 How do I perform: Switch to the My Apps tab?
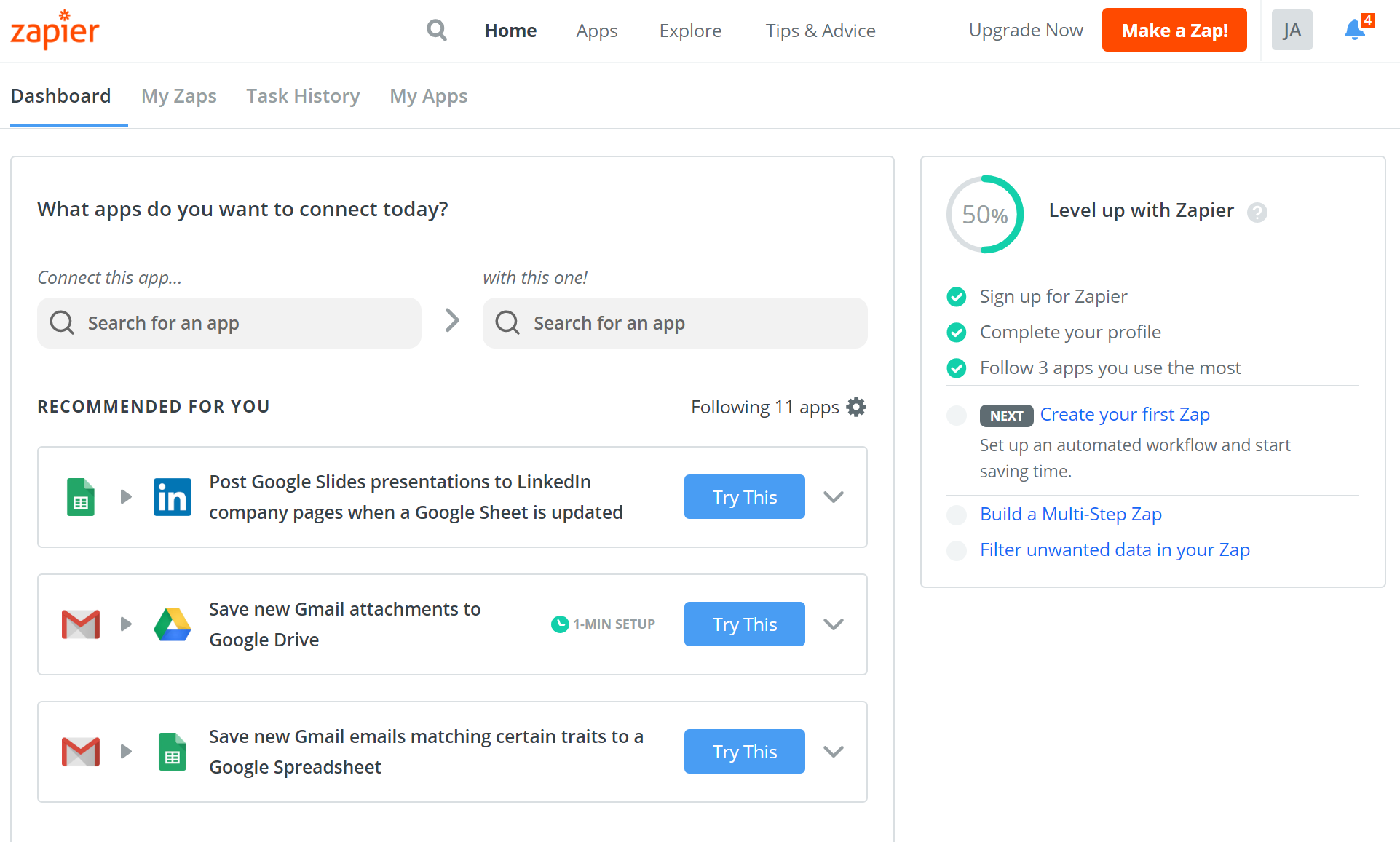coord(429,96)
